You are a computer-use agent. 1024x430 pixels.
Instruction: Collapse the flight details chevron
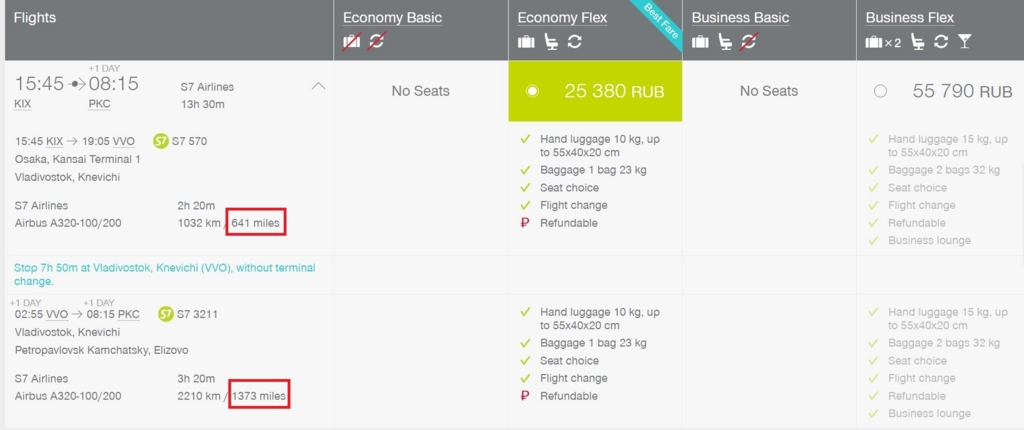318,86
